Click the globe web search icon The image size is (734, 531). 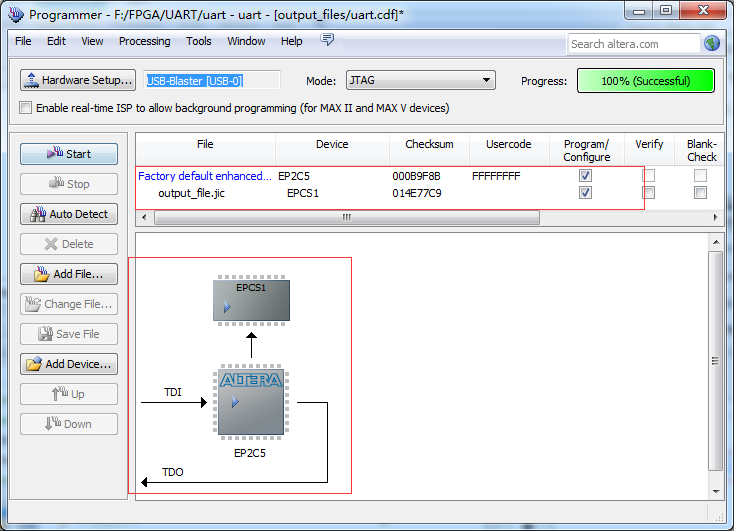pos(712,44)
